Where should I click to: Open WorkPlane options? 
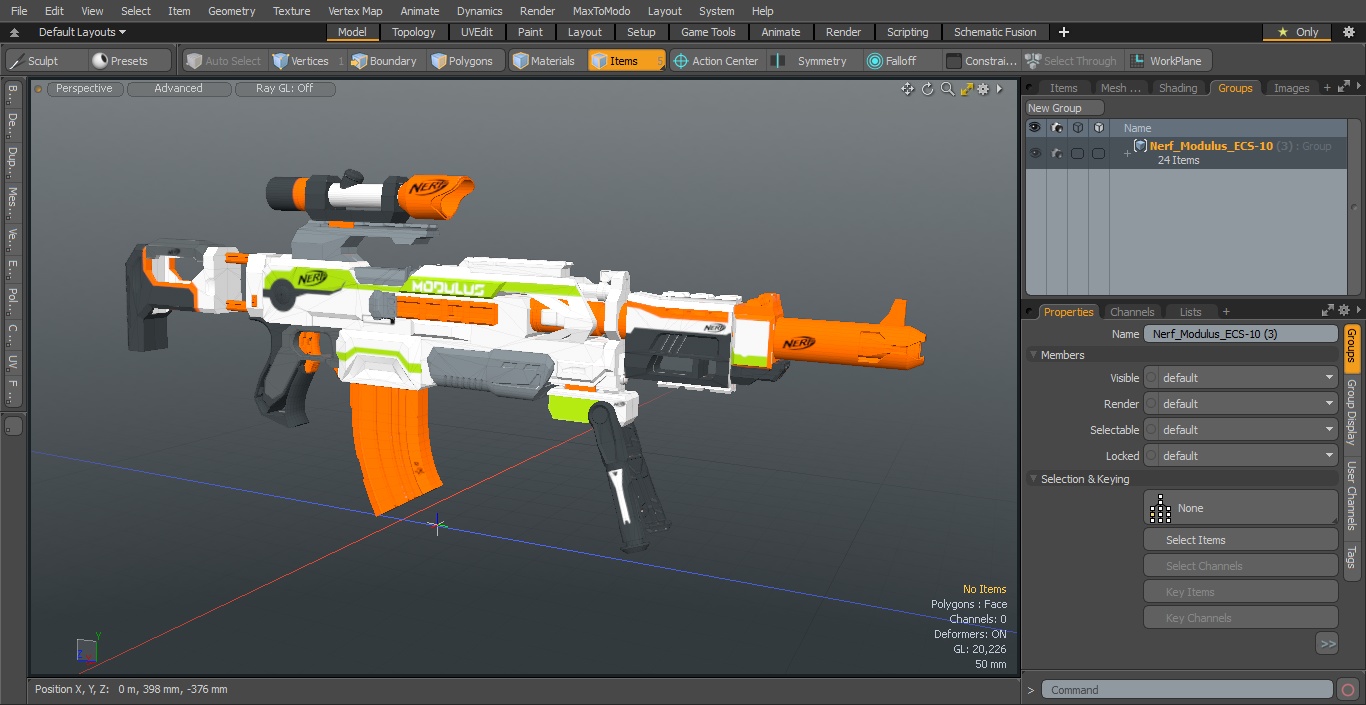pyautogui.click(x=1167, y=61)
